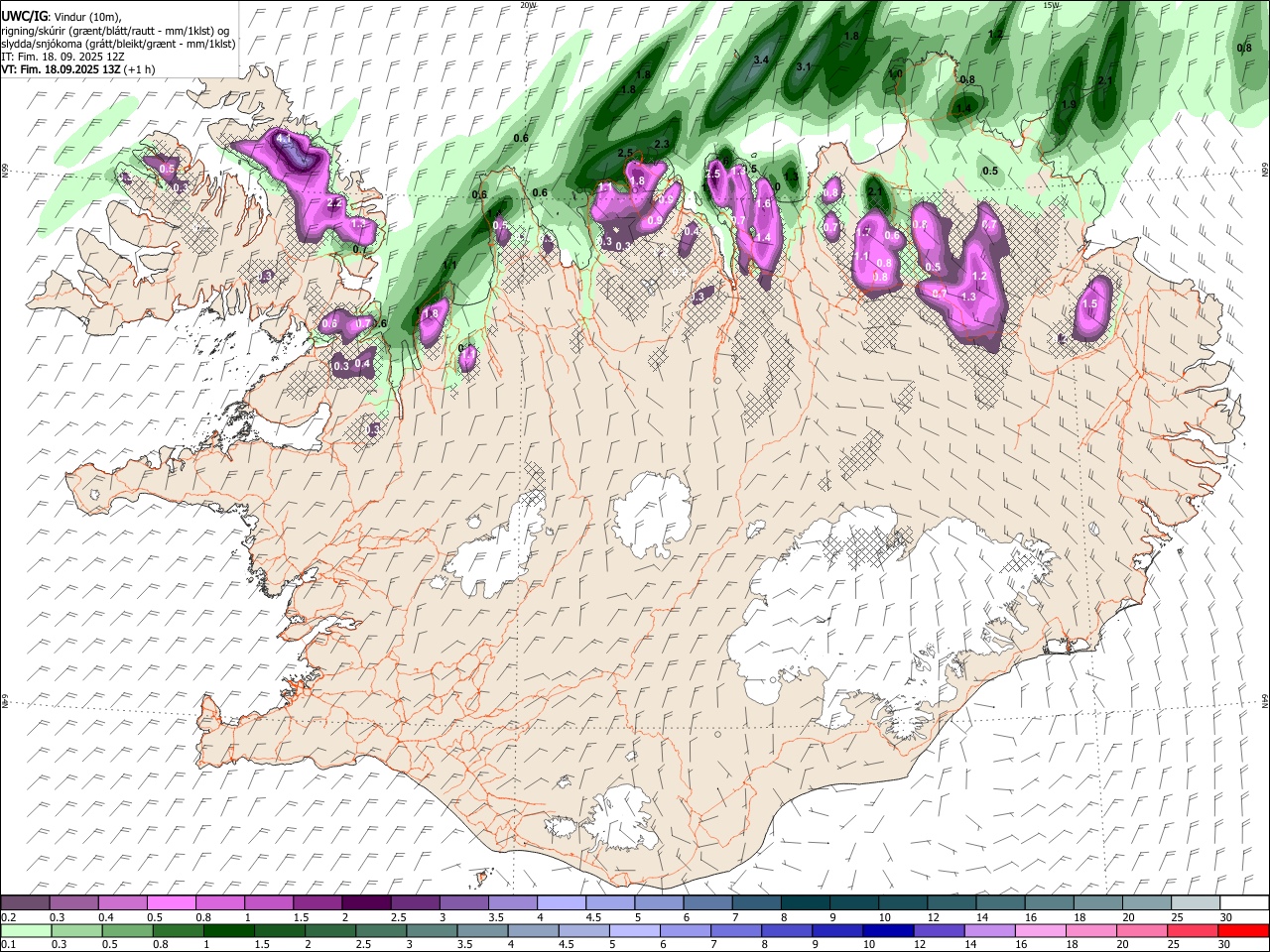Image resolution: width=1270 pixels, height=952 pixels.
Task: Pick white upper scale swatch after 30
Action: click(x=1243, y=903)
